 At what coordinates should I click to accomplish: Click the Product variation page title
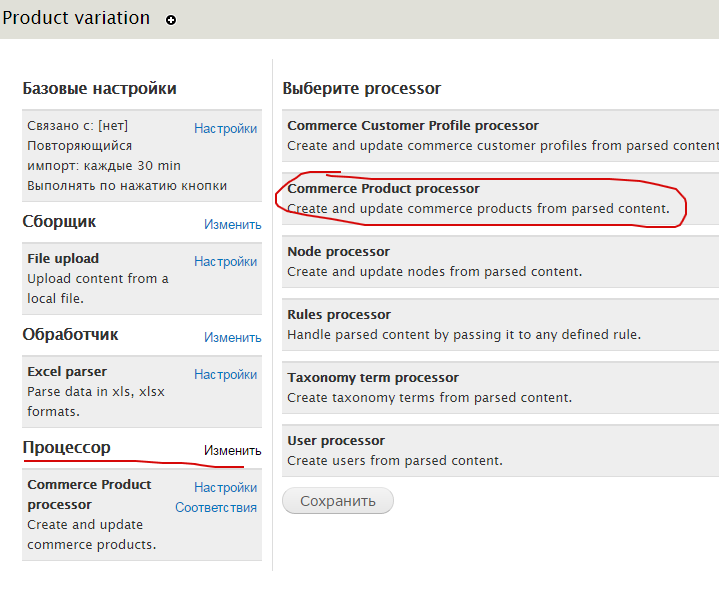[x=77, y=18]
